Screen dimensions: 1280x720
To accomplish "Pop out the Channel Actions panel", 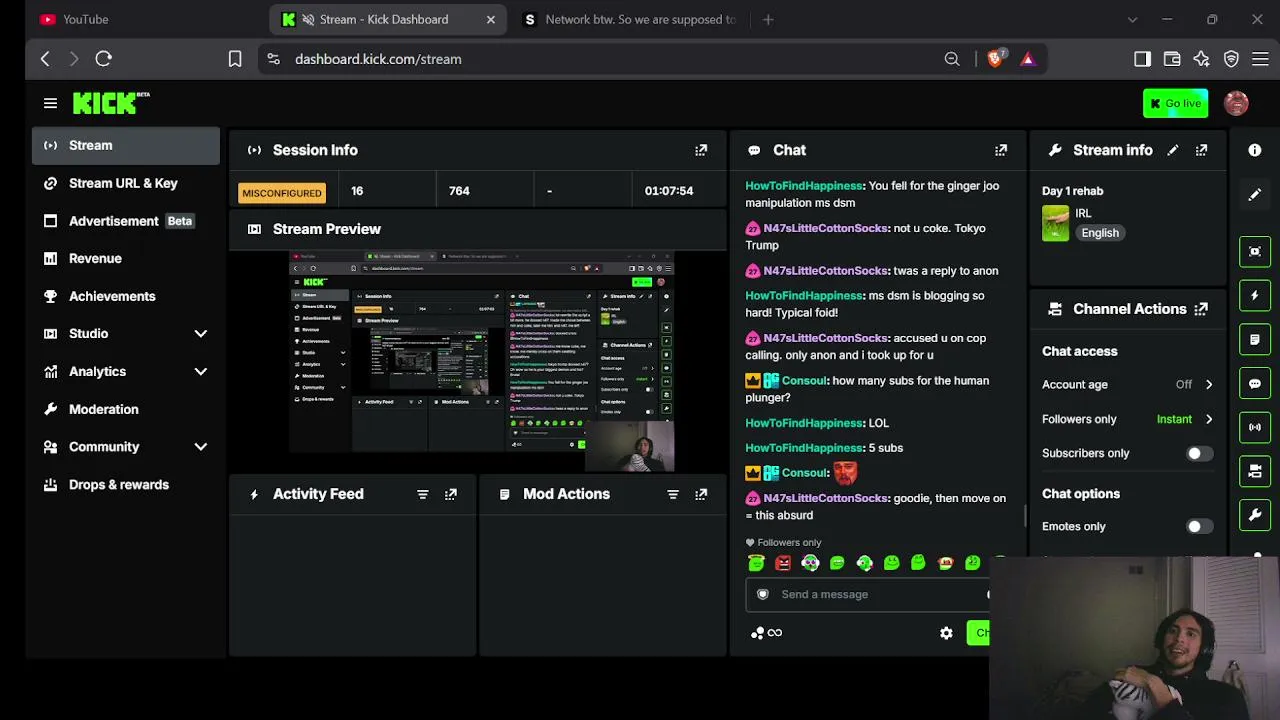I will coord(1201,309).
